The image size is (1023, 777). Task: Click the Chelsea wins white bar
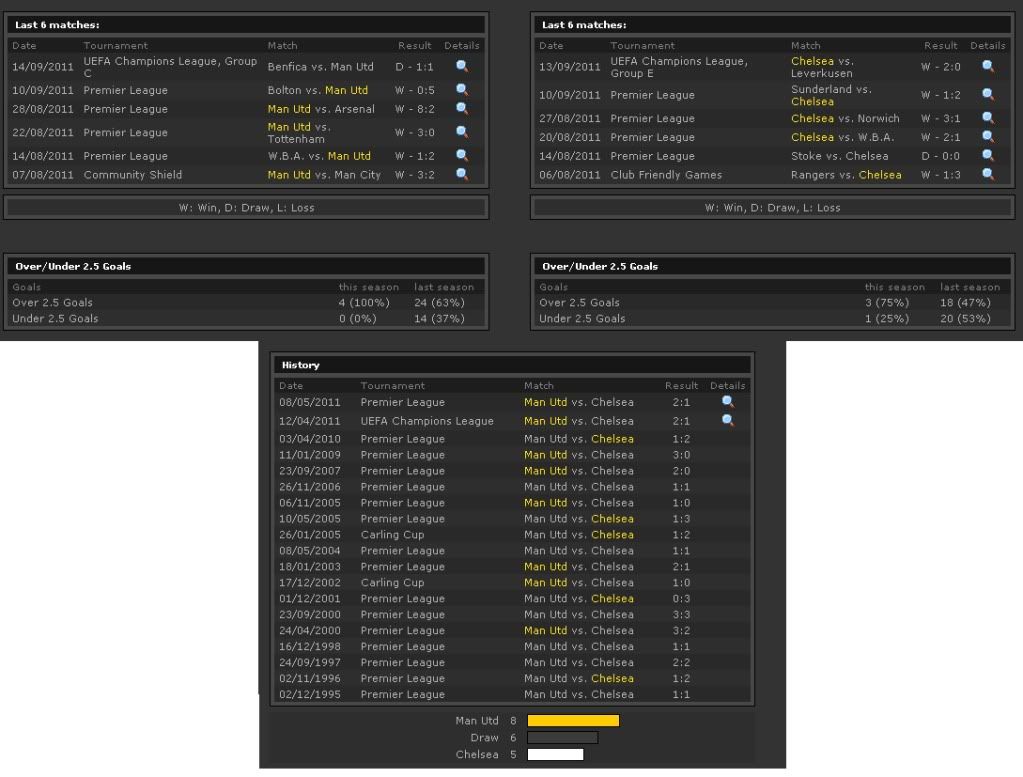coord(555,754)
